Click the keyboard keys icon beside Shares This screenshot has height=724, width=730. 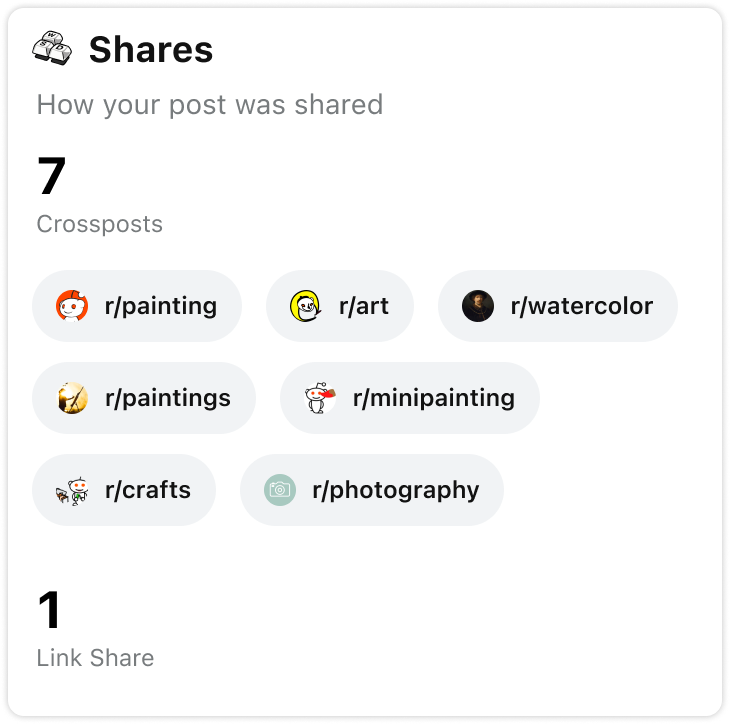(x=52, y=48)
